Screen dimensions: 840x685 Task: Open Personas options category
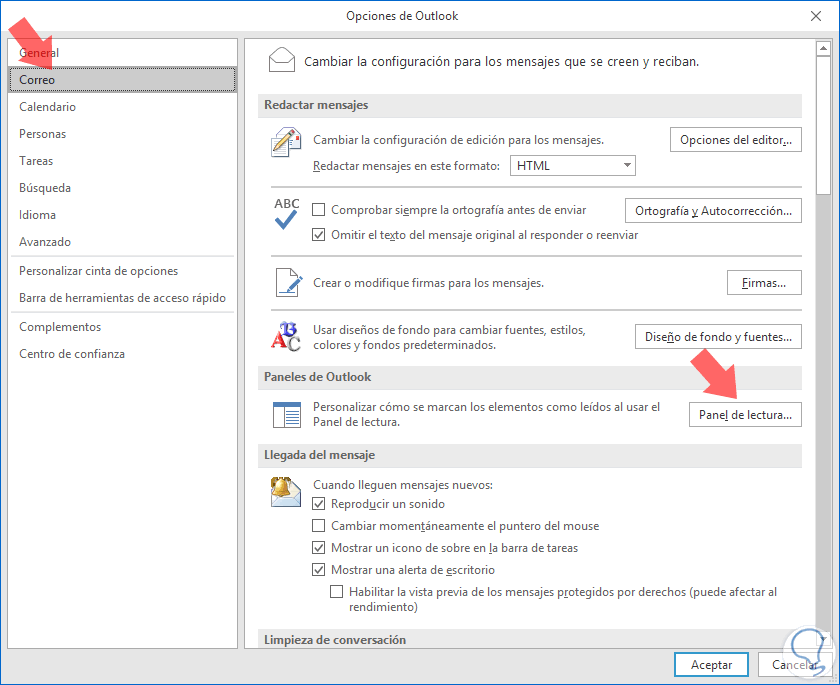click(122, 133)
